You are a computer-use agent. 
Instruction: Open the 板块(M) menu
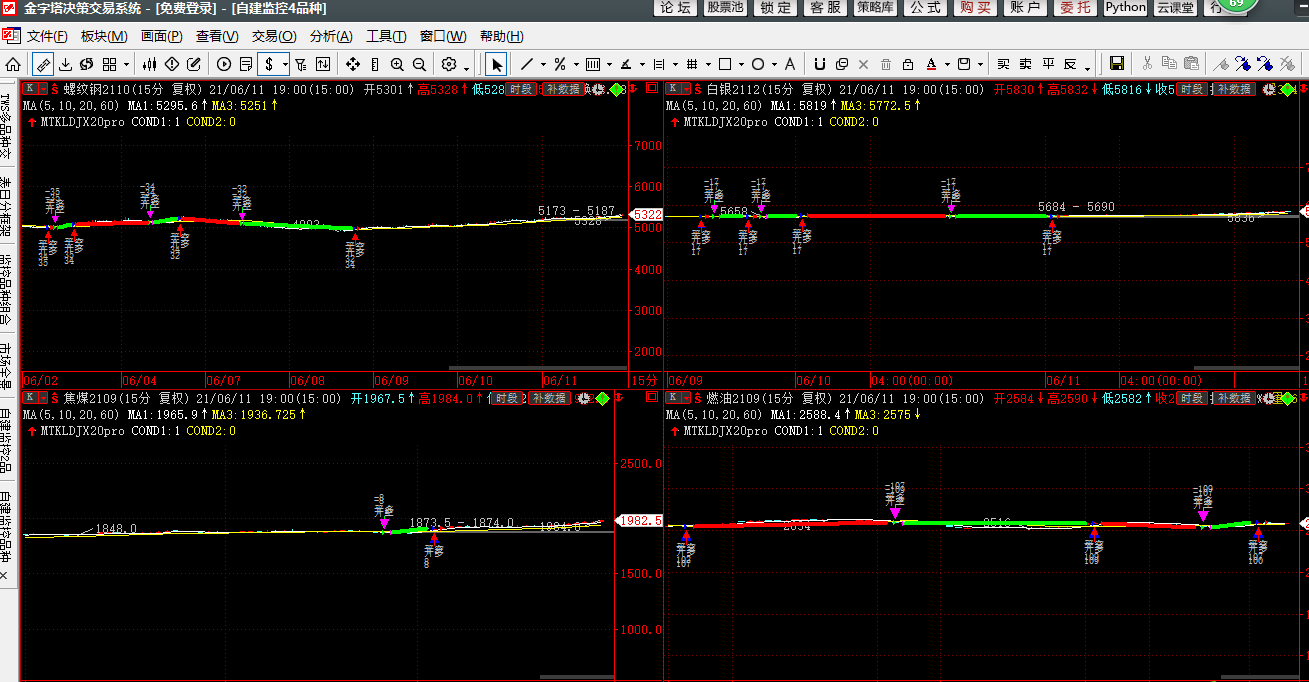click(104, 37)
